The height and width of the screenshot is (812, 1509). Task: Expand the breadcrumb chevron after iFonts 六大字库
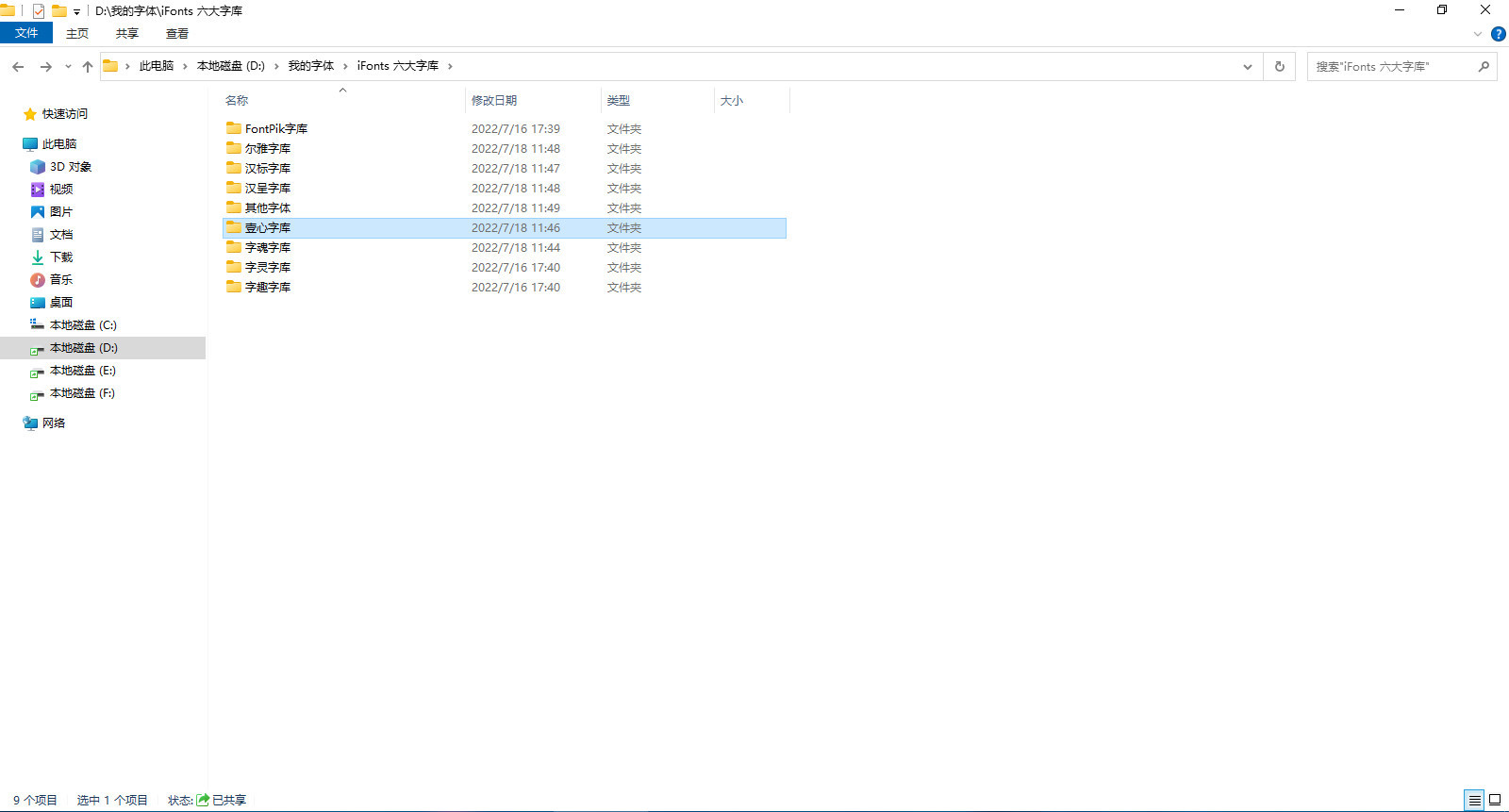click(450, 66)
